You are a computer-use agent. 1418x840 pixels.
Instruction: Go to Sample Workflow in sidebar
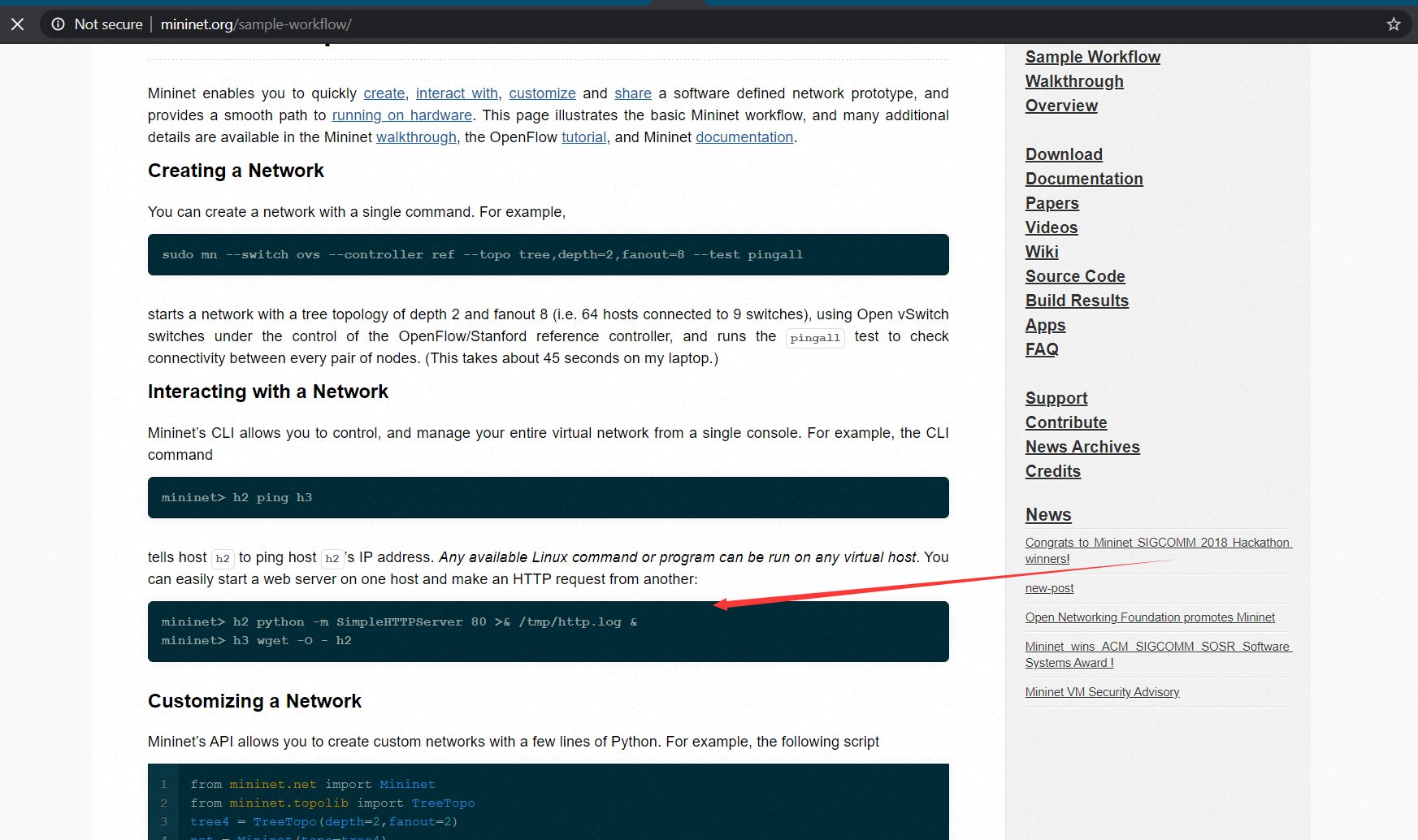(1093, 57)
